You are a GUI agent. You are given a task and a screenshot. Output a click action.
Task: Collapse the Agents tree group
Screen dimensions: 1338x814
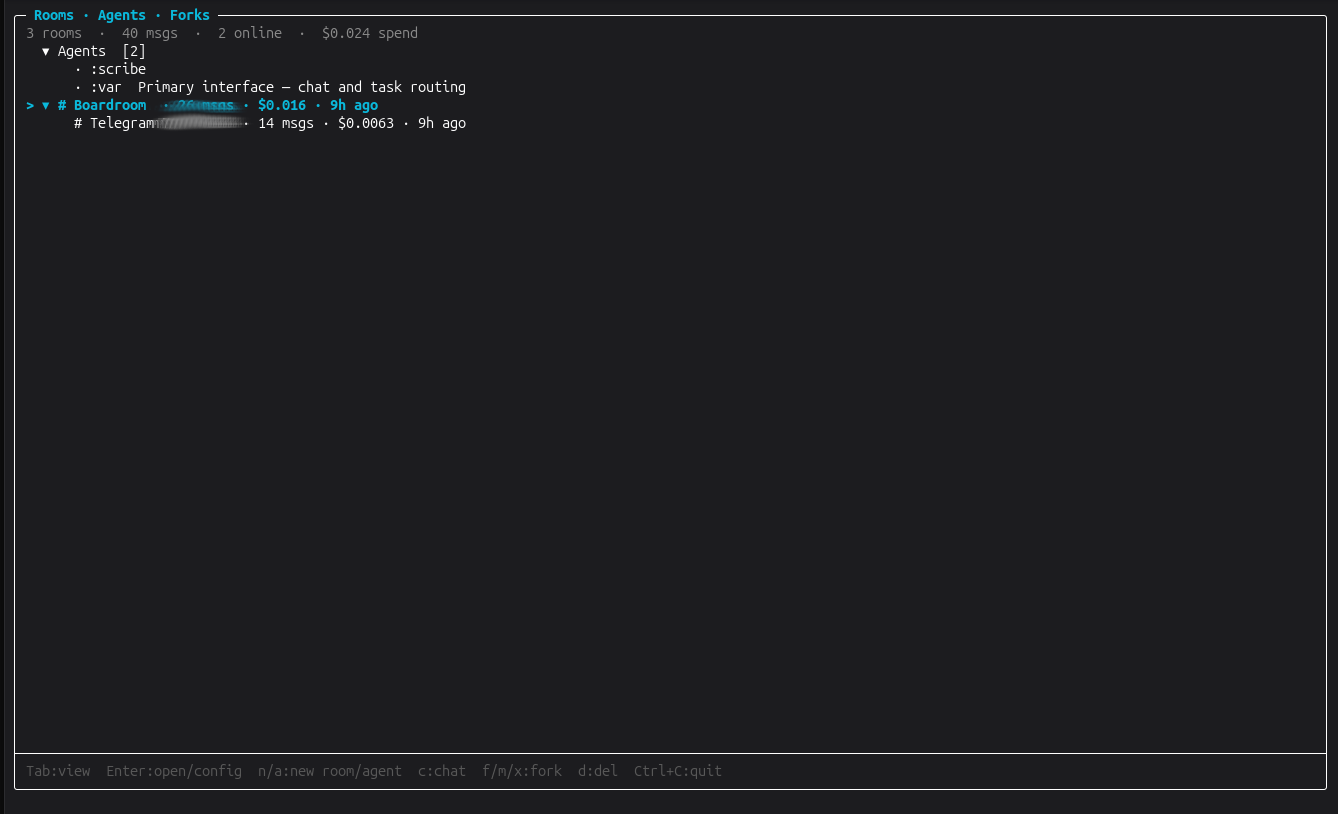(x=46, y=51)
